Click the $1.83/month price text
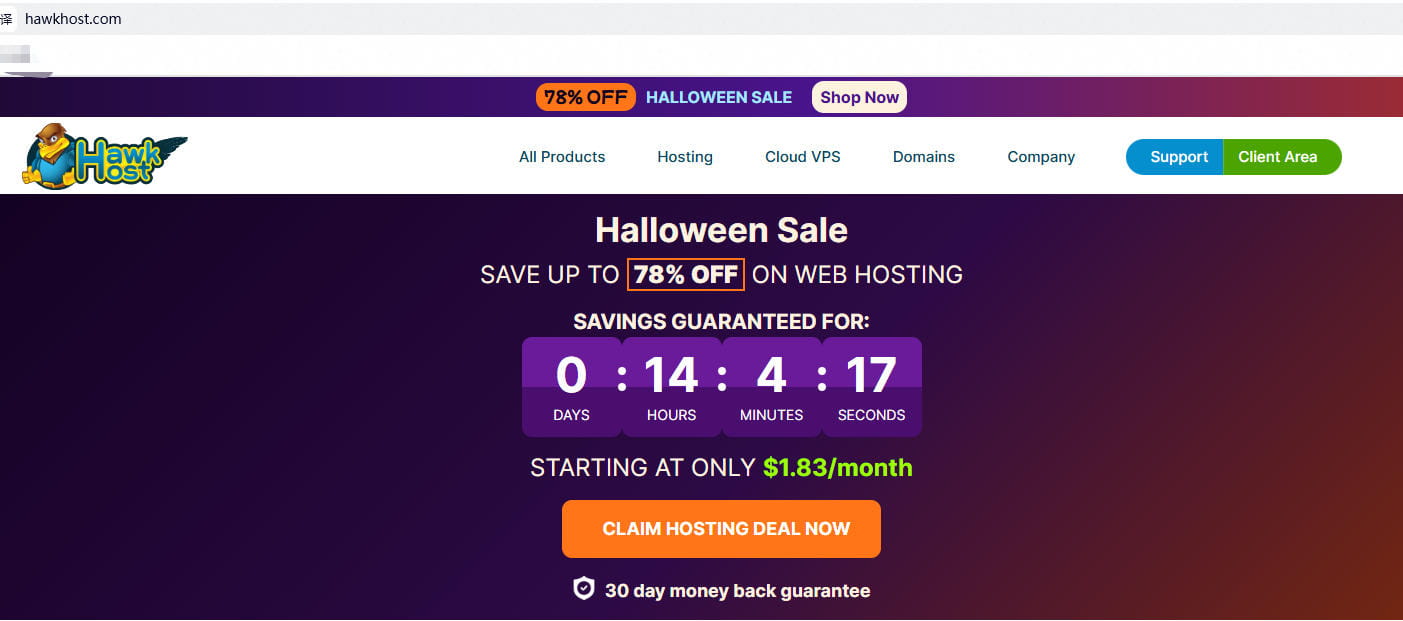 tap(838, 467)
